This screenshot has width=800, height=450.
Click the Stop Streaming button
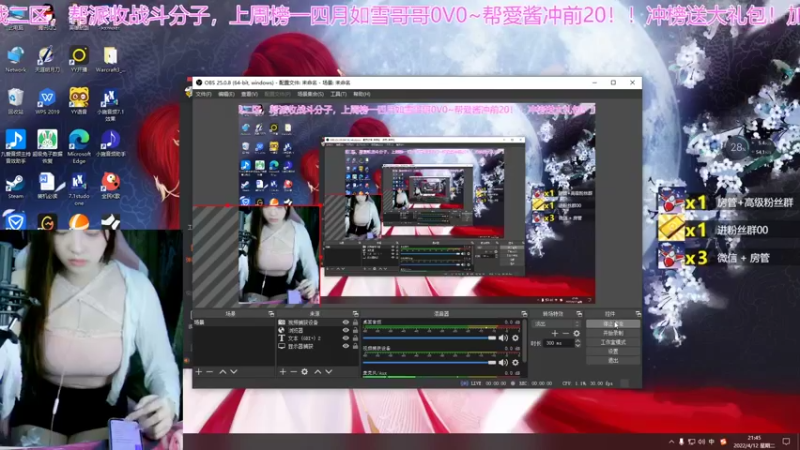click(613, 324)
